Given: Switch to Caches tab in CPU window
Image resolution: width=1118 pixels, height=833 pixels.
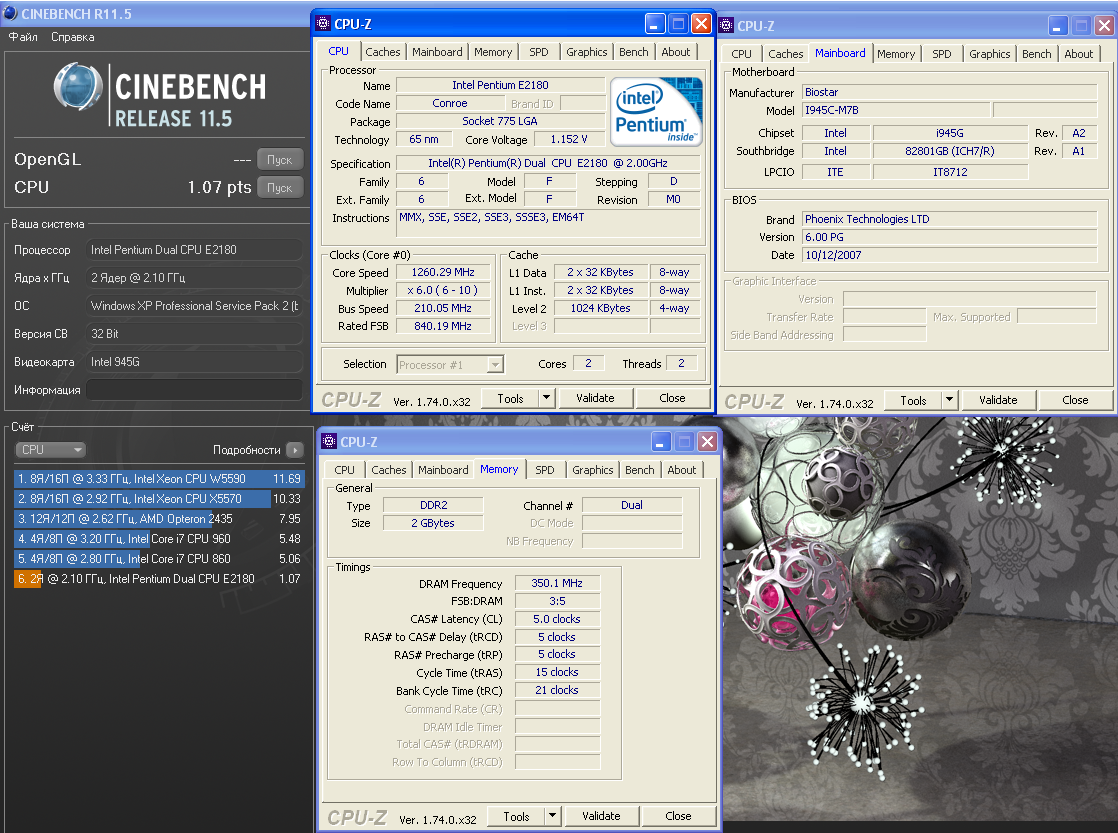Looking at the screenshot, I should (x=383, y=52).
